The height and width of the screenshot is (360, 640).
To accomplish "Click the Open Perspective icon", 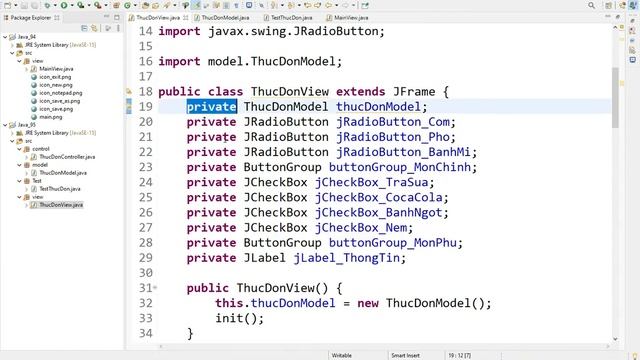I will [x=609, y=5].
